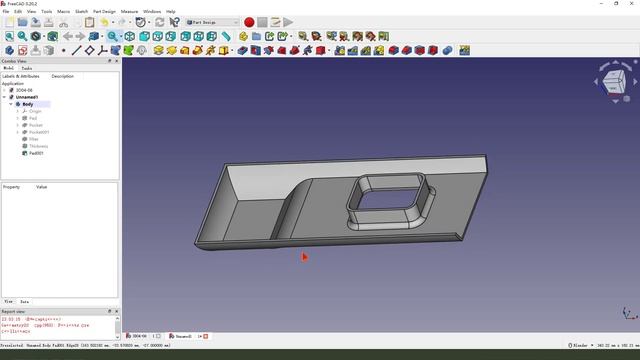Click the Local Coordinate System icon

(x=102, y=50)
